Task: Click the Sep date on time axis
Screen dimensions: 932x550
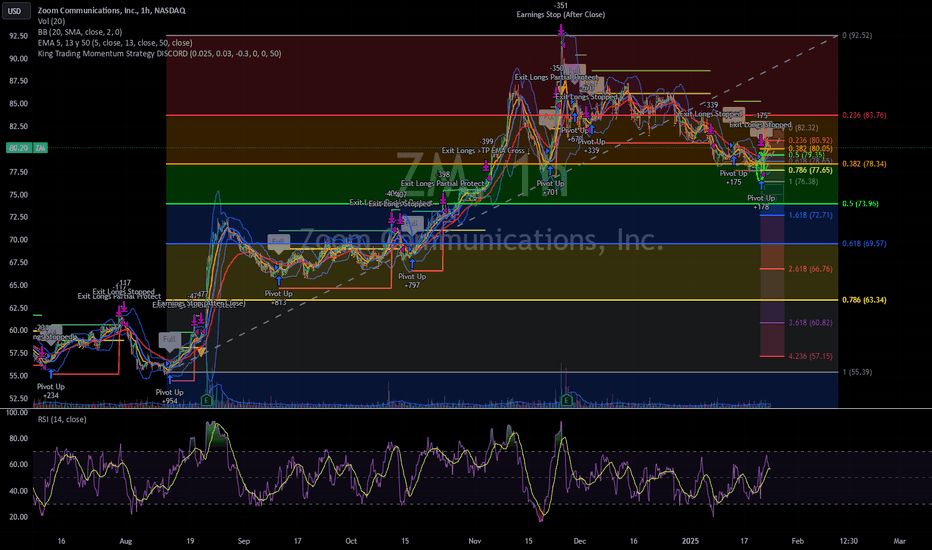Action: (x=244, y=541)
